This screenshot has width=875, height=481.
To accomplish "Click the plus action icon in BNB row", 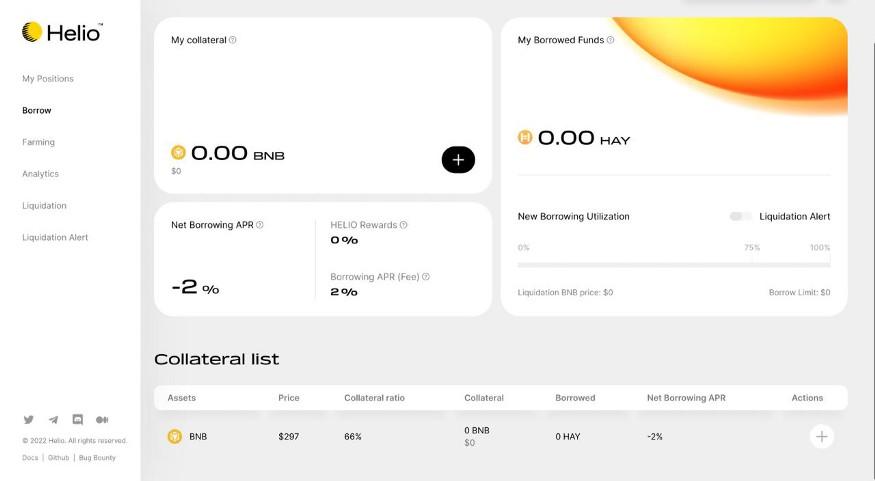I will coord(821,437).
